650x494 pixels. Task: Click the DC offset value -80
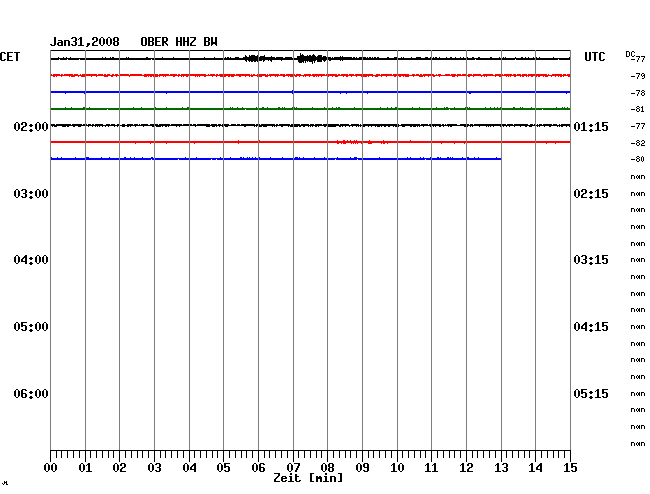pyautogui.click(x=638, y=159)
